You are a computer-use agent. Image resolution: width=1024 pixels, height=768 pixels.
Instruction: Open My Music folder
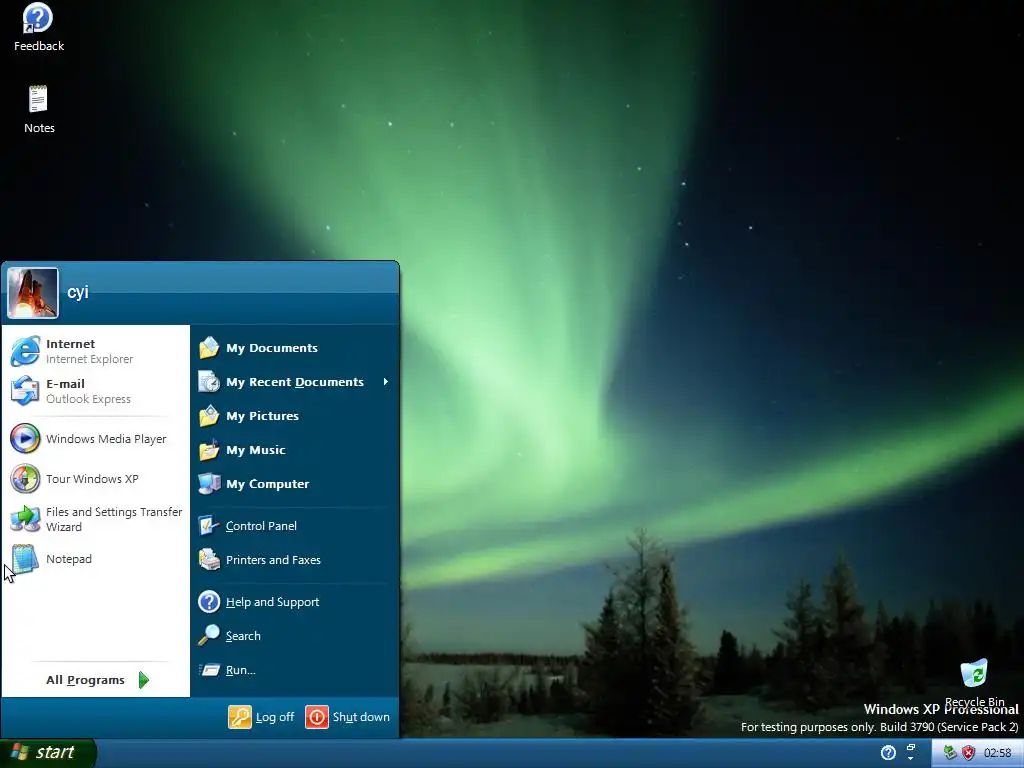click(x=294, y=450)
